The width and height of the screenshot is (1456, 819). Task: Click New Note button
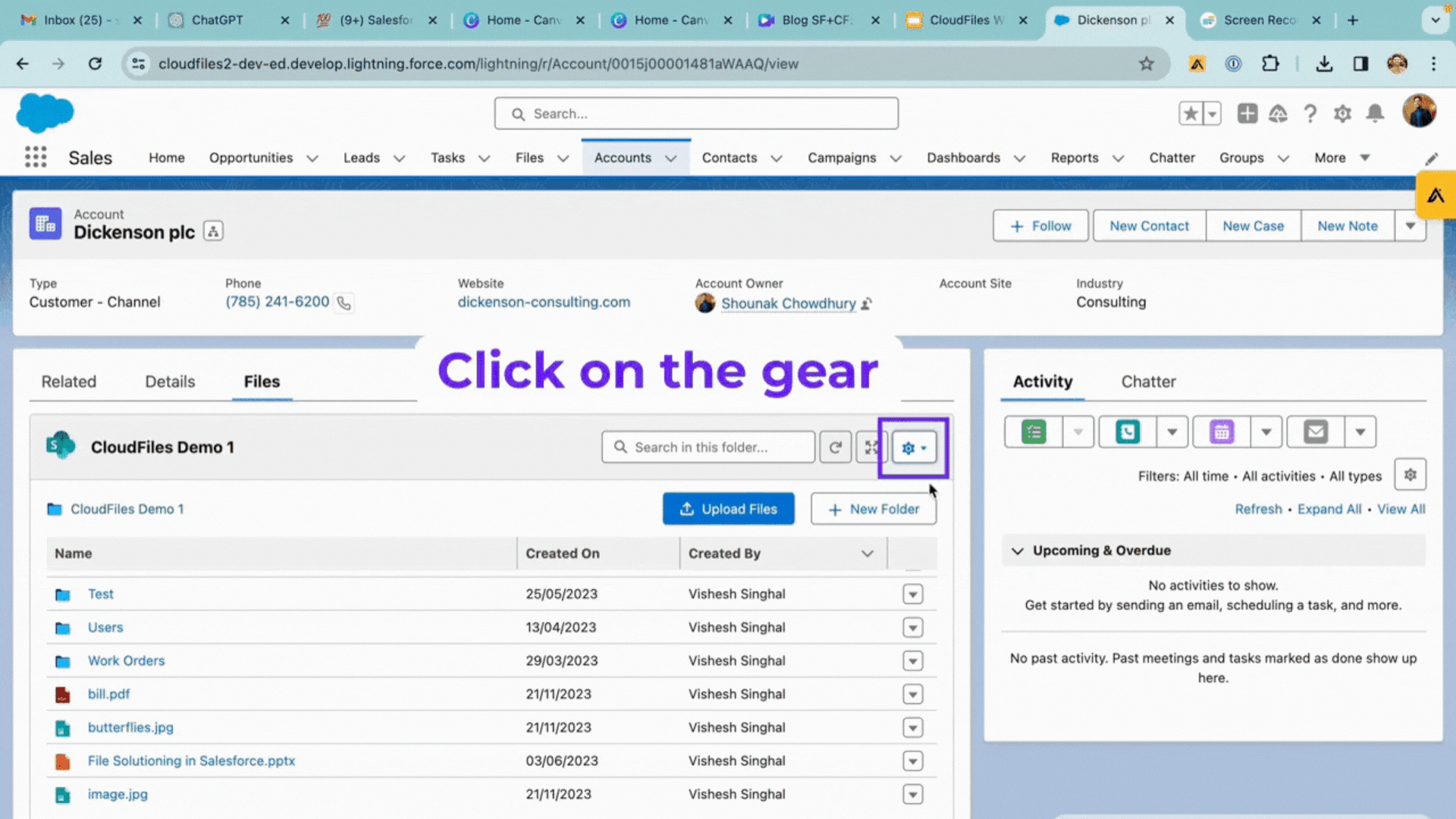[x=1347, y=226]
